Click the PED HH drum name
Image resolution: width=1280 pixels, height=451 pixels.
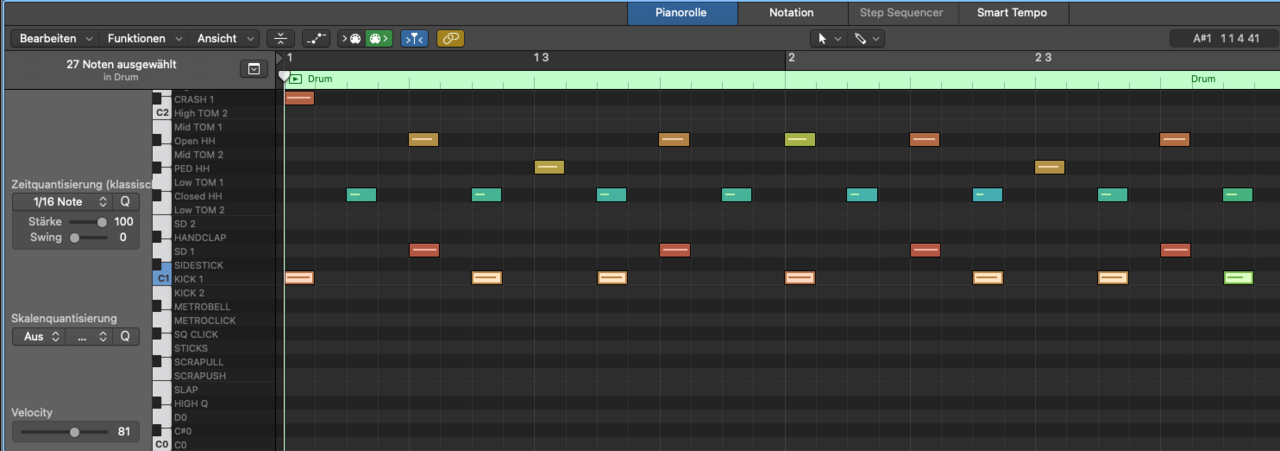(x=190, y=168)
